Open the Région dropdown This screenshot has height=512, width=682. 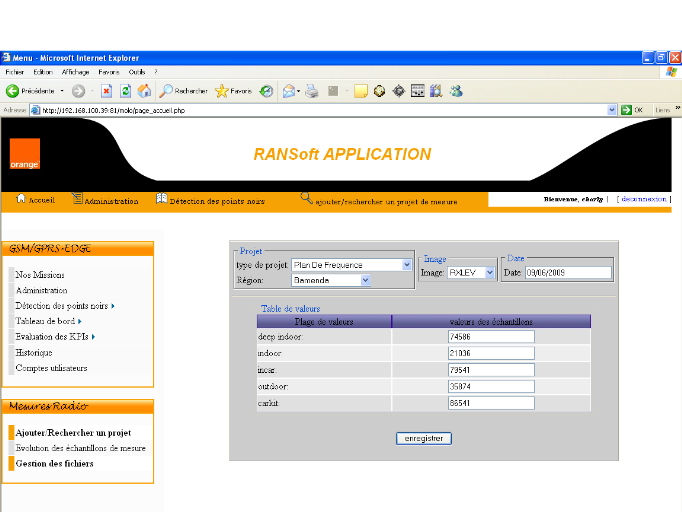365,281
